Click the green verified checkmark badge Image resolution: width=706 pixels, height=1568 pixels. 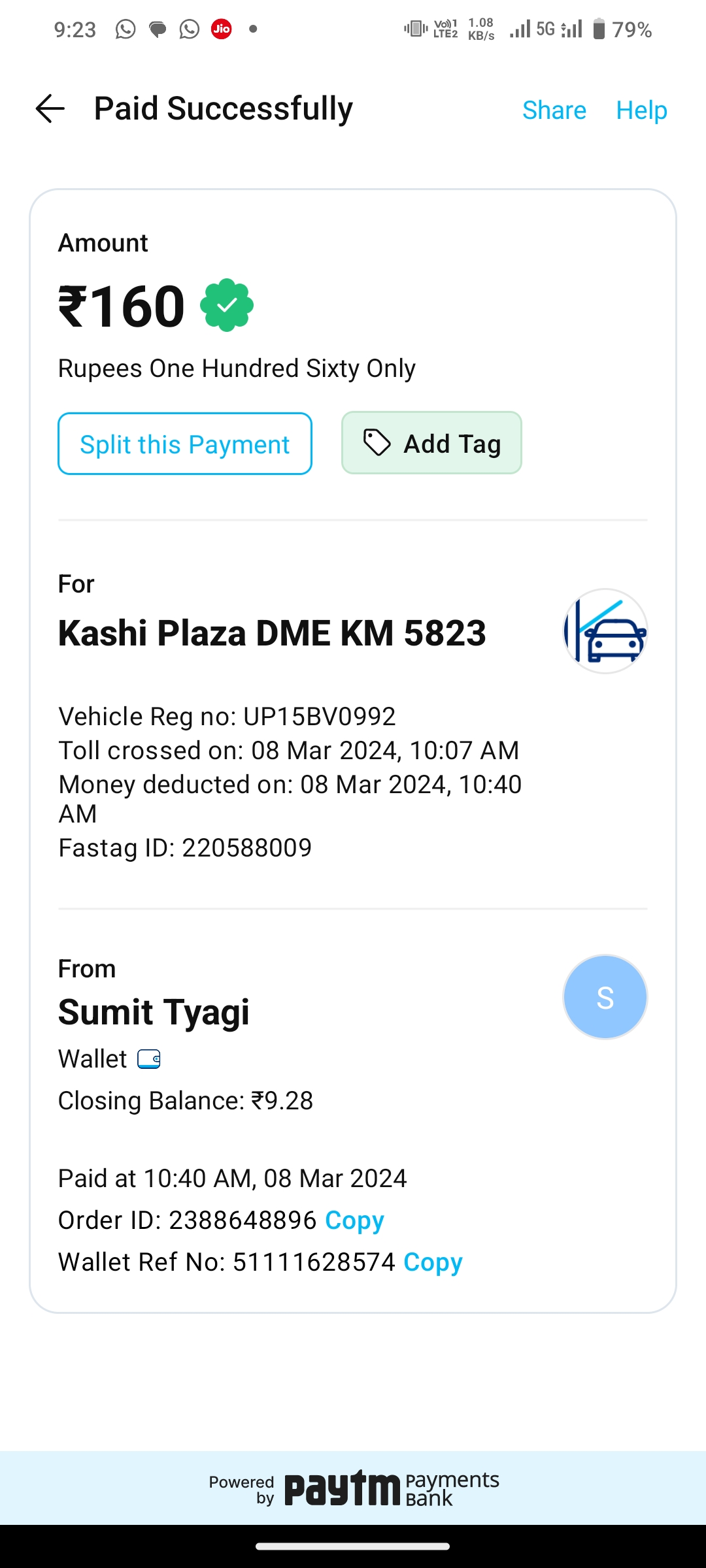227,305
